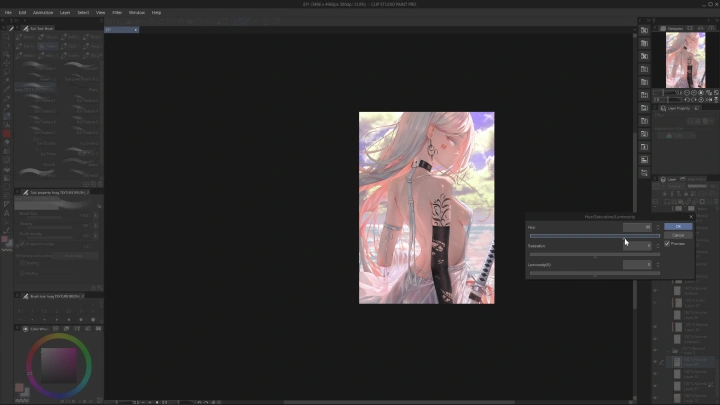
Task: Open the Expression color dropdown
Action: (x=676, y=136)
